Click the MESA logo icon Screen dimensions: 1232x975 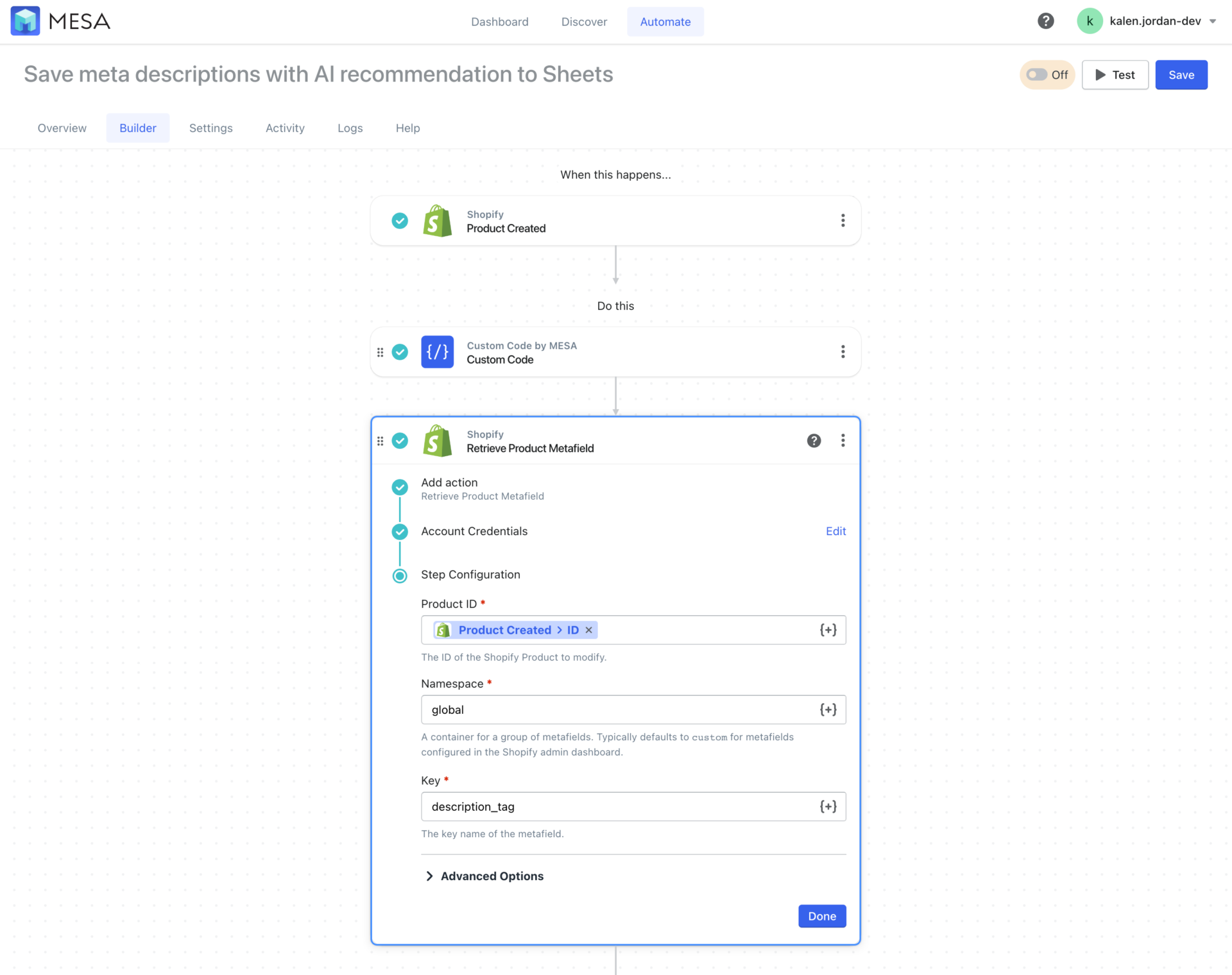click(24, 21)
